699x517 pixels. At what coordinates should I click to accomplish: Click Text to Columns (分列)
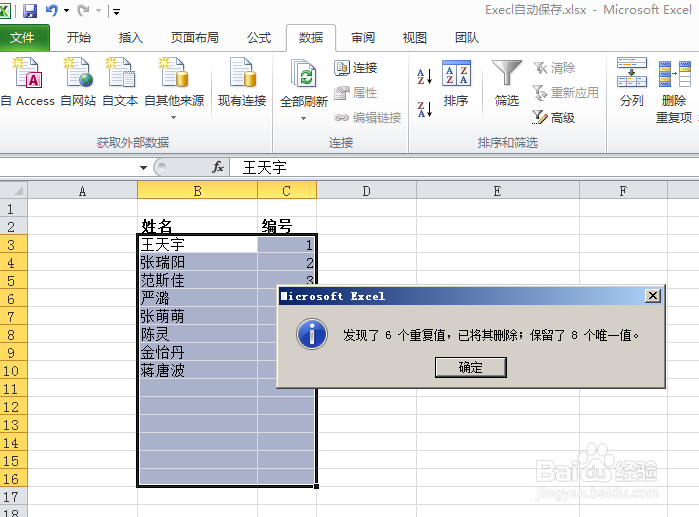coord(632,82)
